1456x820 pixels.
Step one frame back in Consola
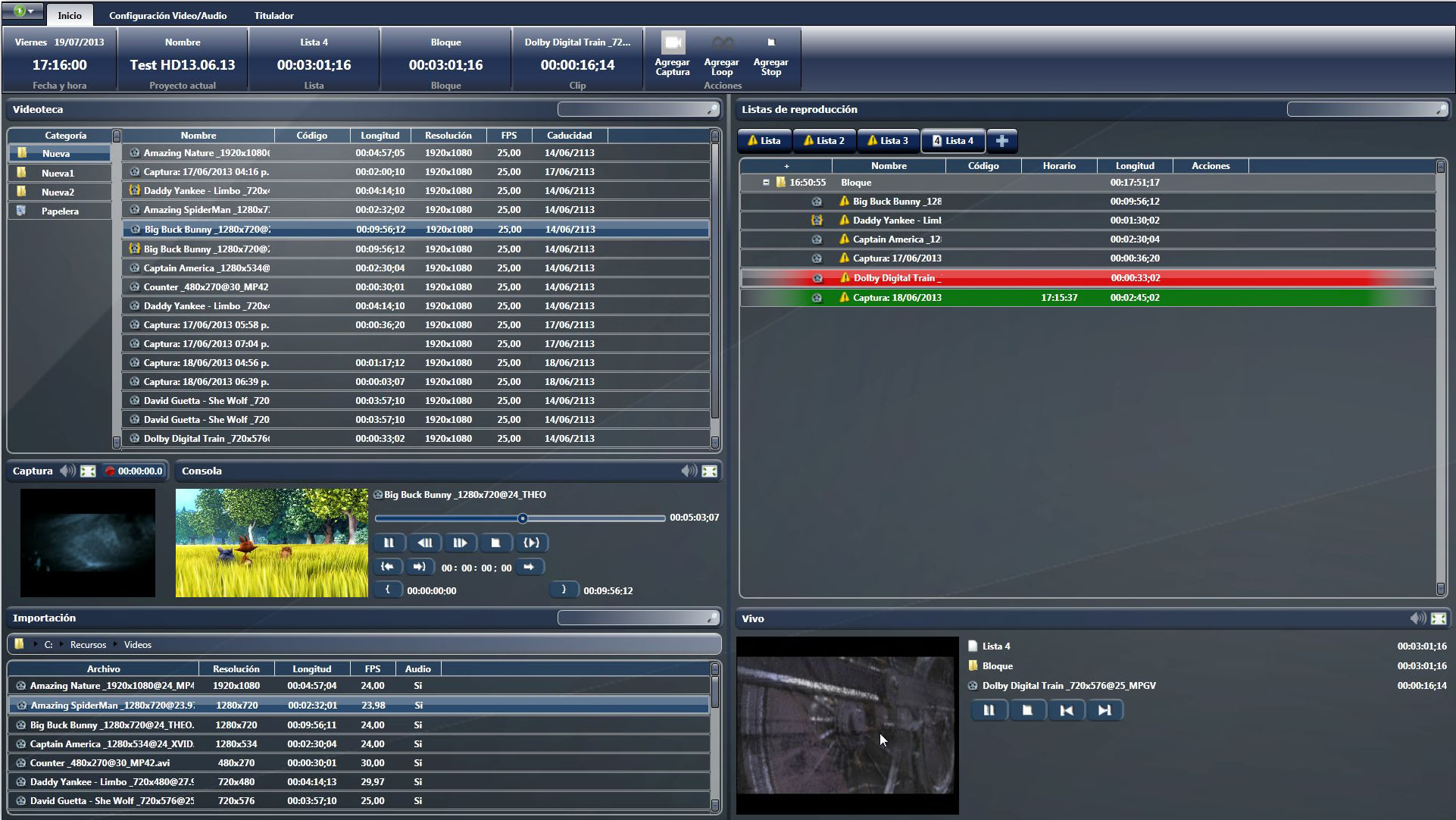[x=424, y=543]
